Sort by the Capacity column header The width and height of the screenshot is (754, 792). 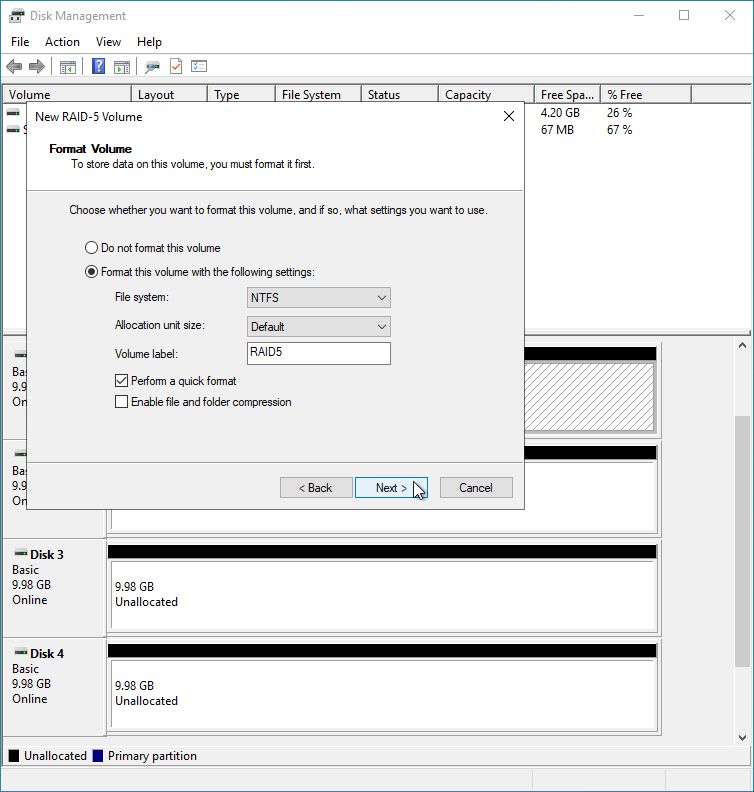(x=486, y=94)
